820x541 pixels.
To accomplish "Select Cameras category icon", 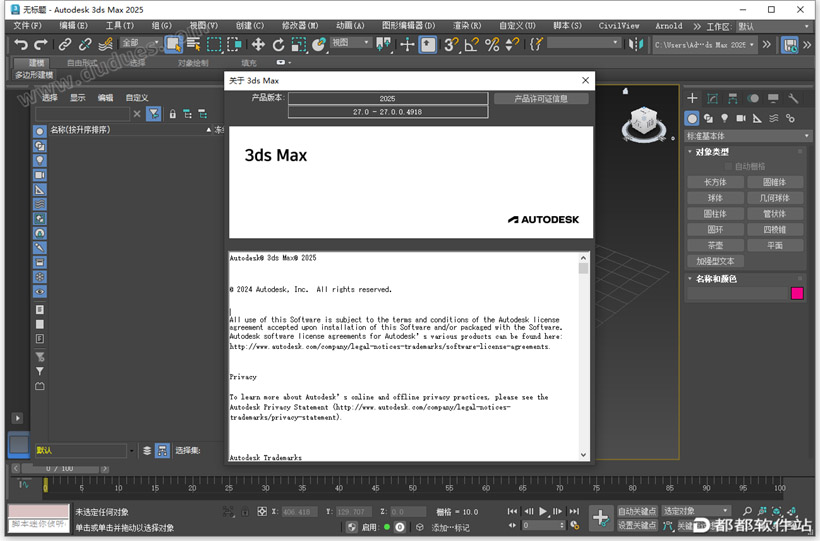I will click(x=741, y=119).
